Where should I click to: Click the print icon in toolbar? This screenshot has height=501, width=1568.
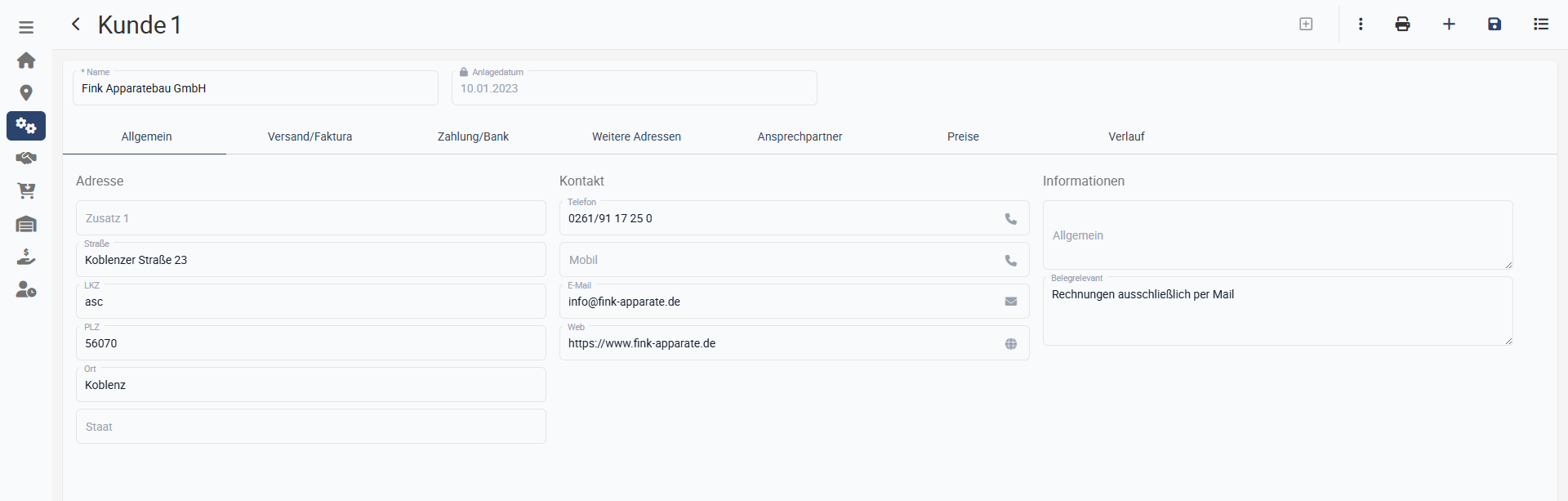pos(1402,25)
